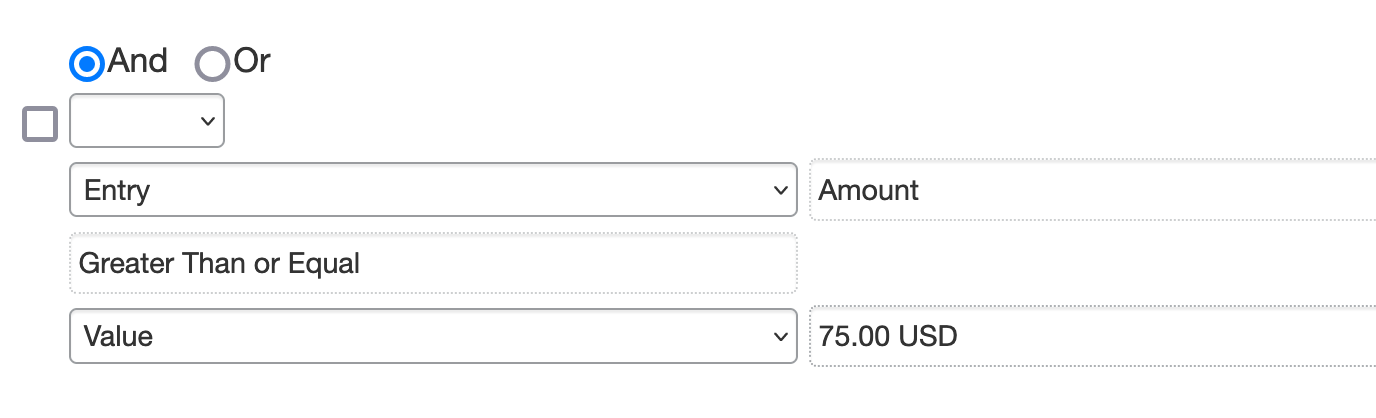Click the Greater Than or Equal field
Screen dimensions: 1376x418
(x=432, y=263)
